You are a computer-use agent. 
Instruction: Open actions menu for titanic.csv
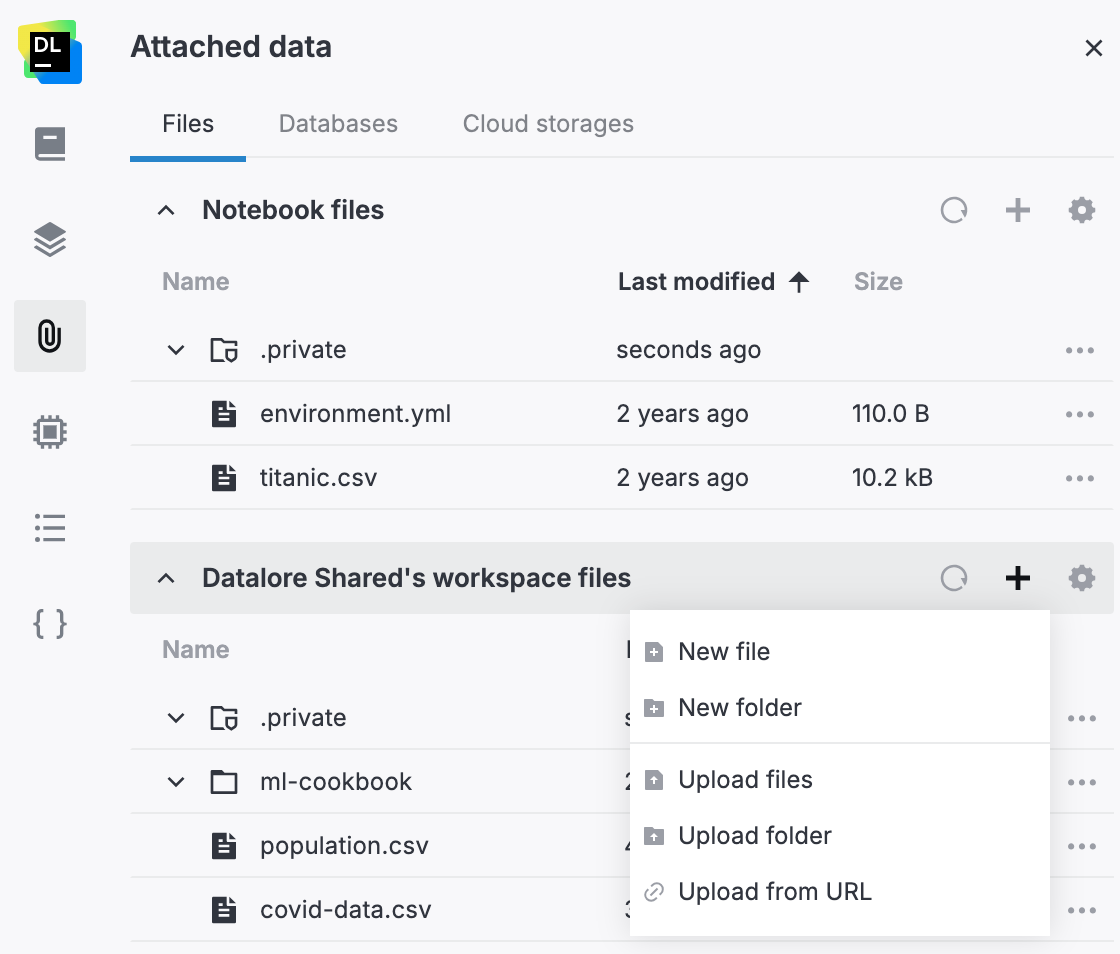tap(1081, 477)
